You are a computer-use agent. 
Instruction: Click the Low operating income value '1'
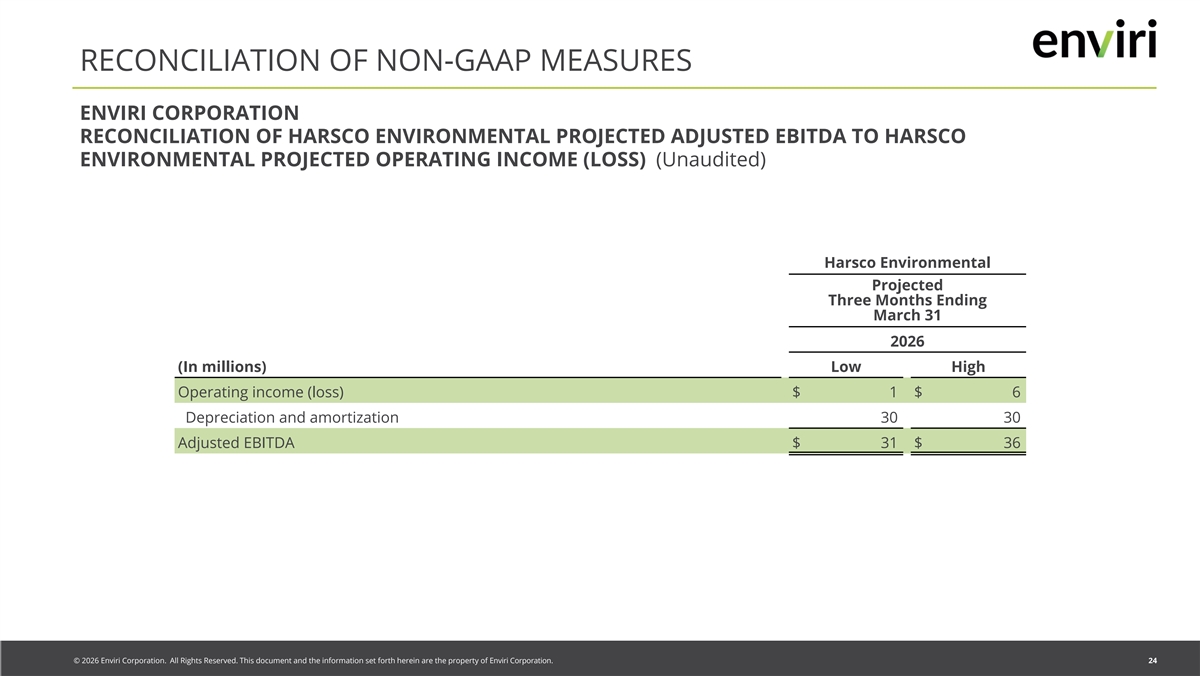tap(893, 392)
